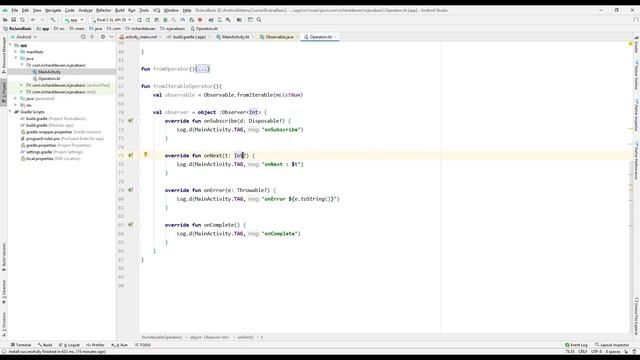
Task: Open the VCS menu
Action: point(156,10)
